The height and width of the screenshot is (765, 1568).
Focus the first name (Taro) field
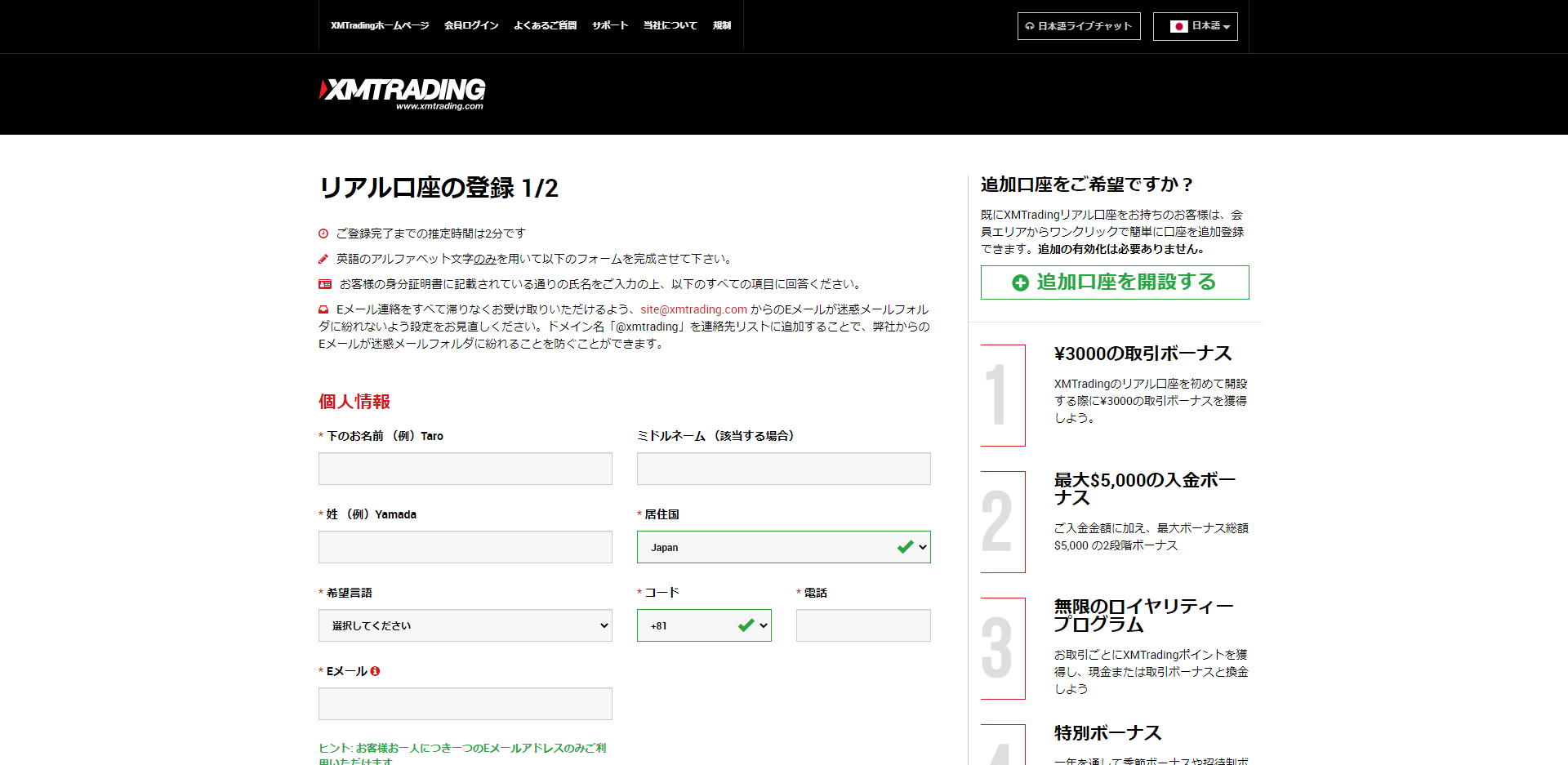coord(465,469)
